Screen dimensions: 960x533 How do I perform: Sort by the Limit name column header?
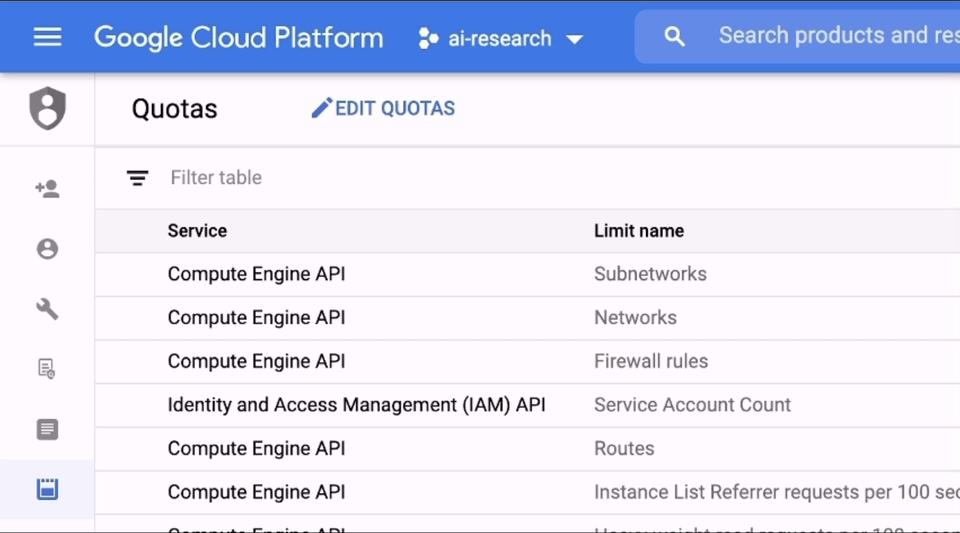(x=638, y=231)
